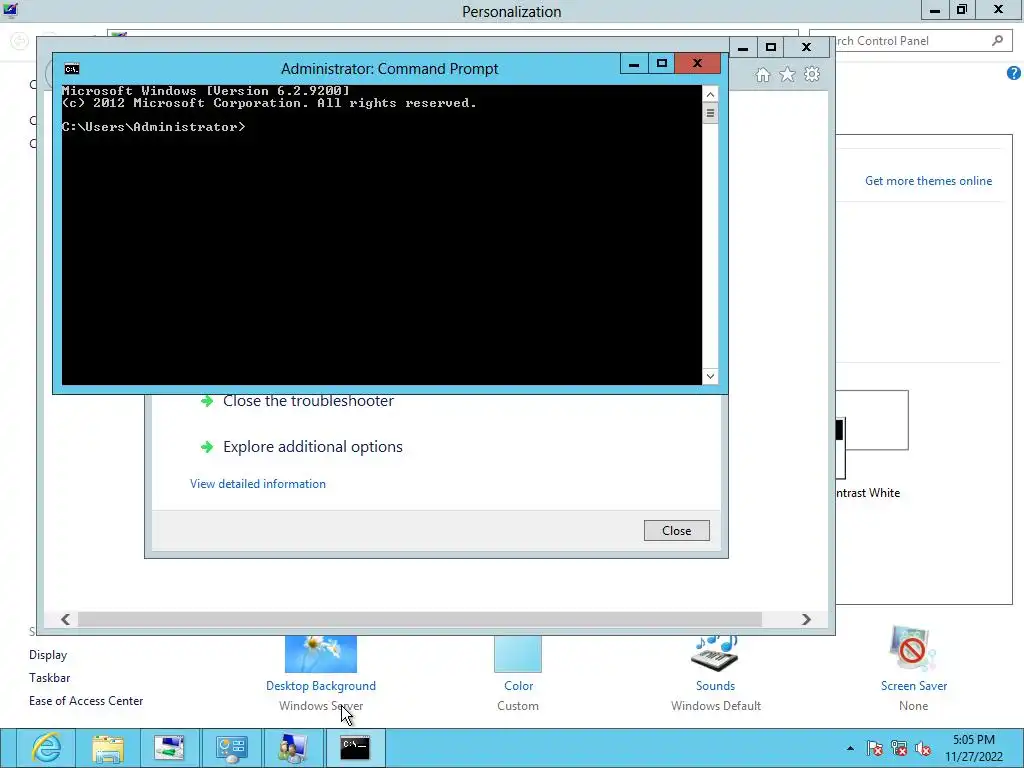Click Command Prompt vertical scrollbar thumb

[x=710, y=114]
